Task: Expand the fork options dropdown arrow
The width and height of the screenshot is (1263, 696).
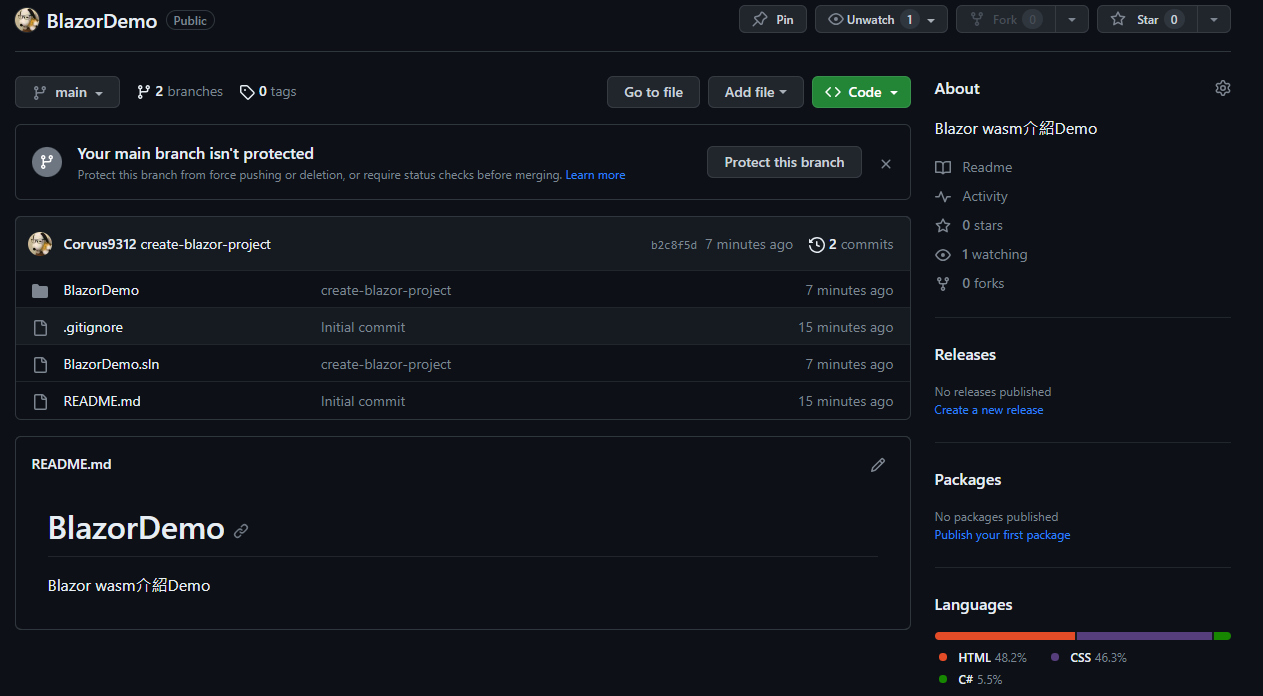Action: coord(1072,19)
